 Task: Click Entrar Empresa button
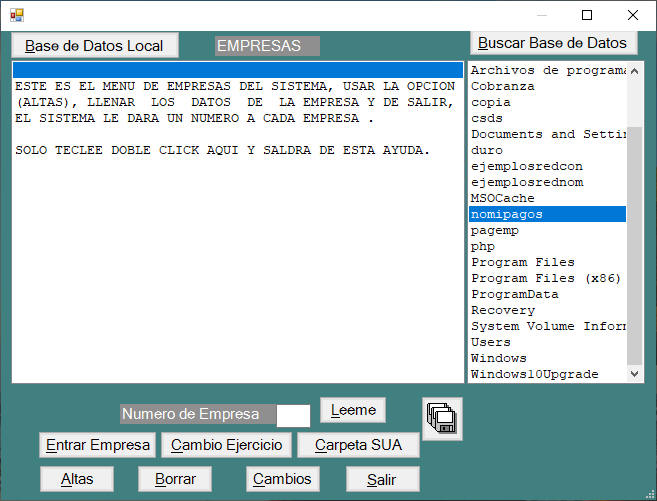[x=98, y=445]
